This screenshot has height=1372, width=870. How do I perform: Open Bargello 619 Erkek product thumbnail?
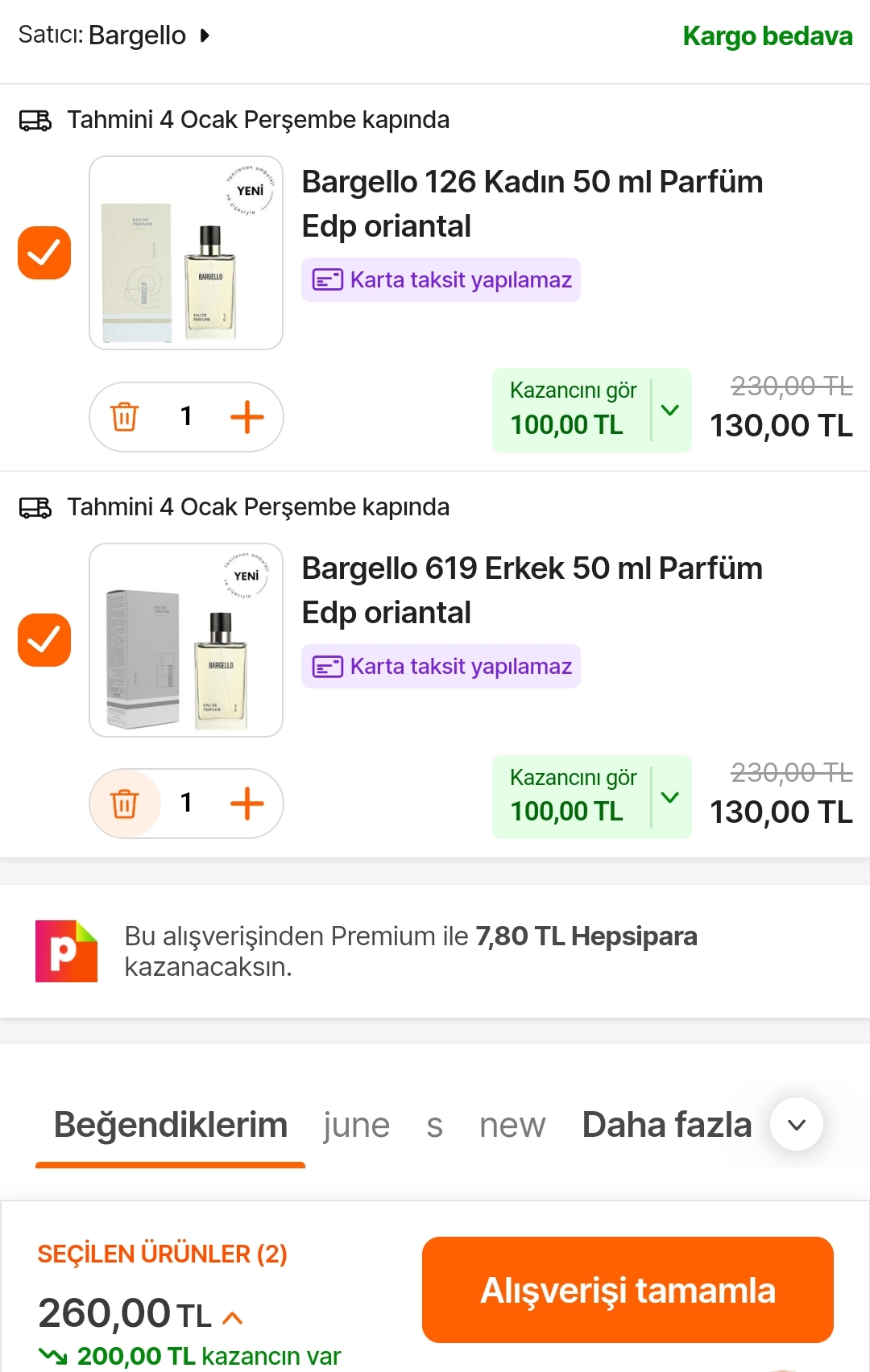[186, 640]
